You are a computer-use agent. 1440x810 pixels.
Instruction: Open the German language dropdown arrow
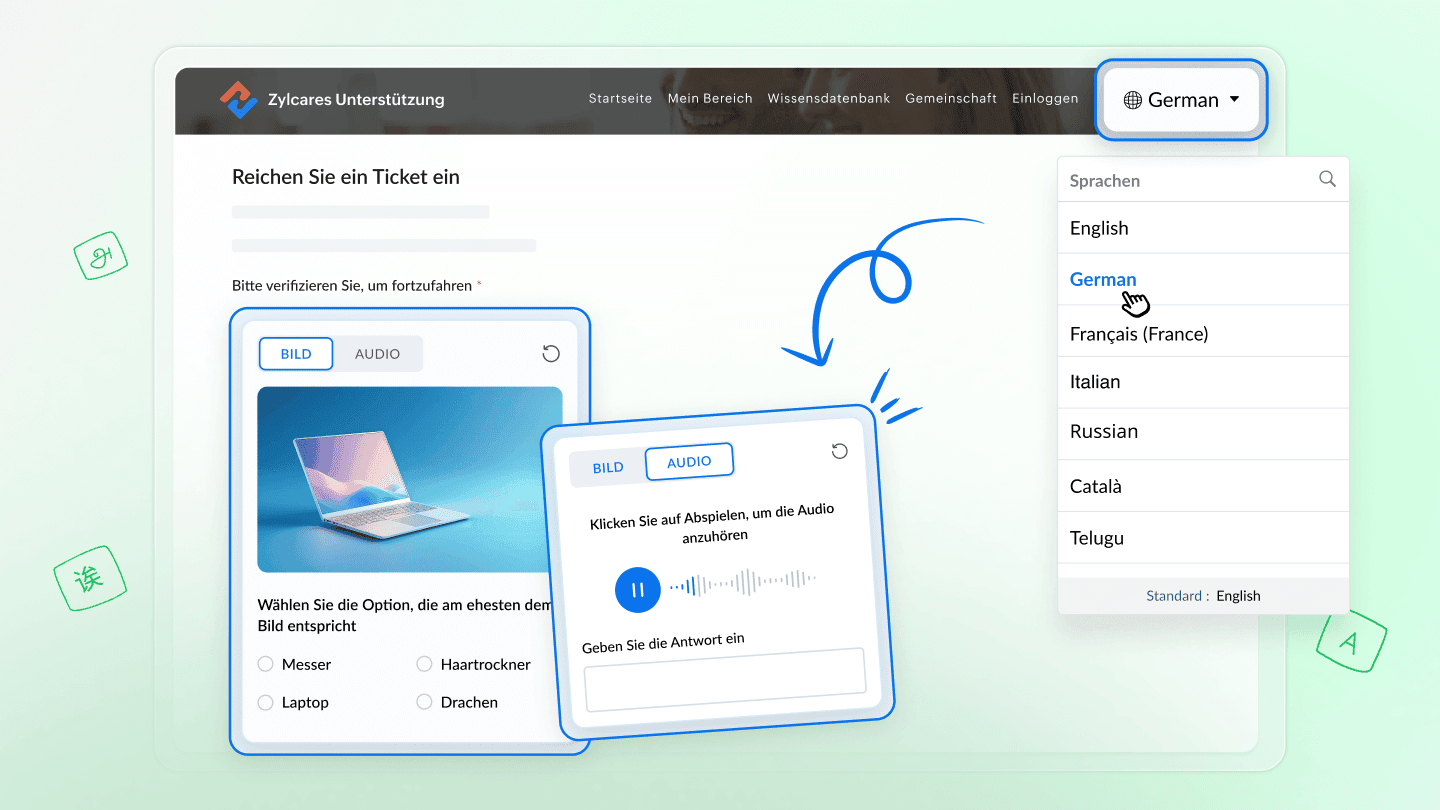click(1234, 99)
